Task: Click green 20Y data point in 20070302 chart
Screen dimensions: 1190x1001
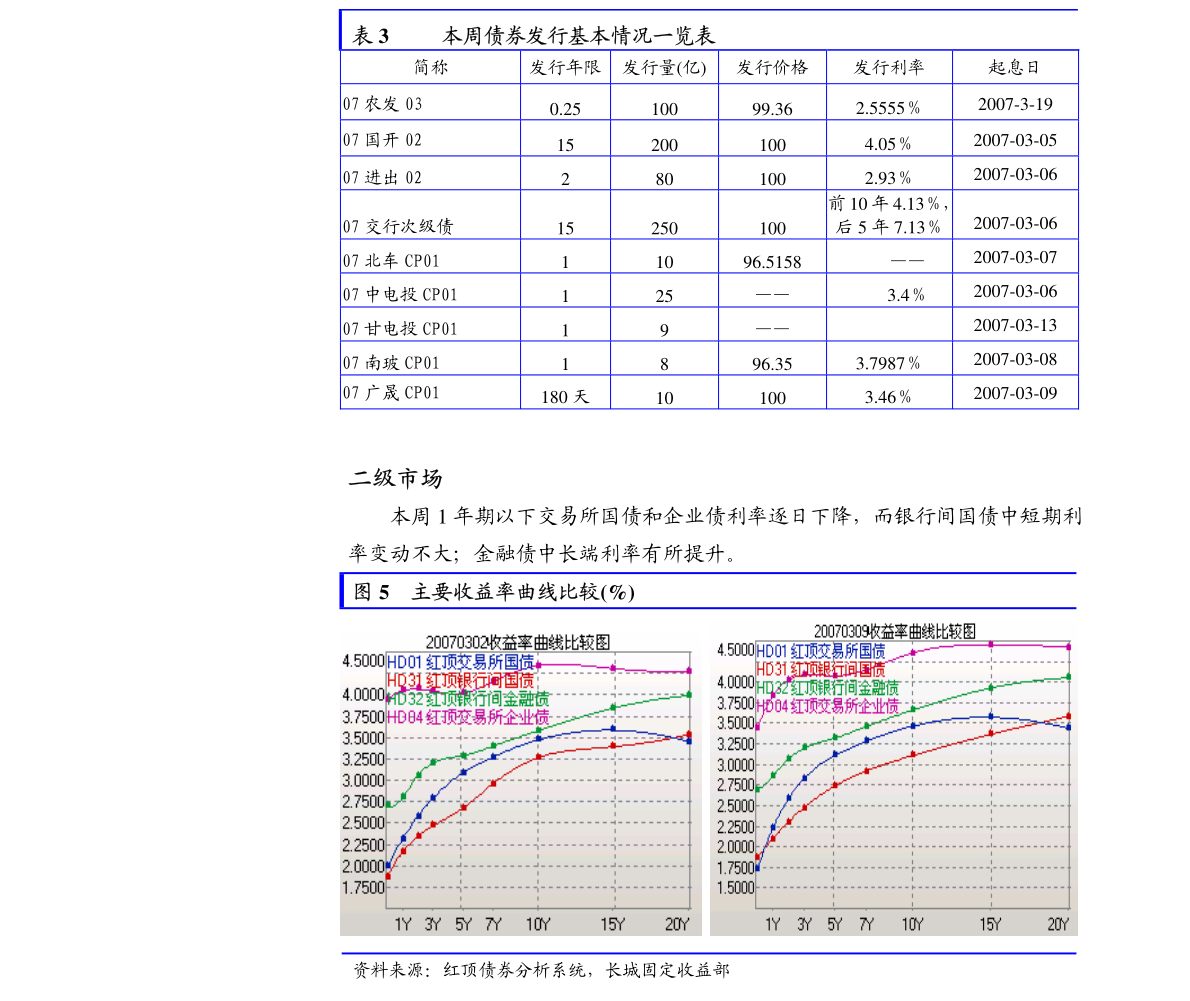Action: (x=689, y=694)
